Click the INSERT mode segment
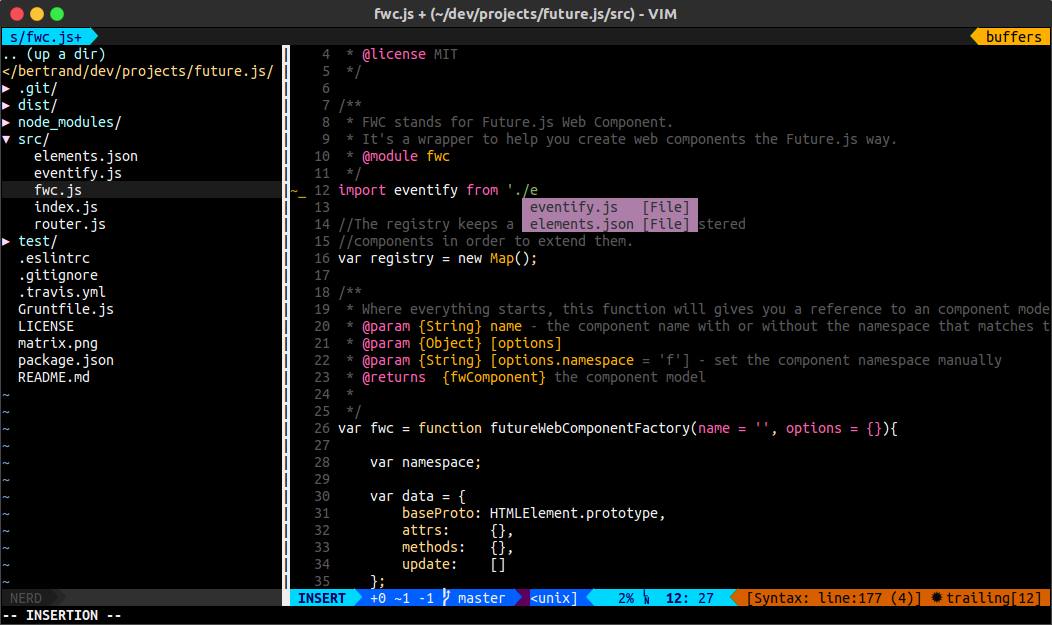This screenshot has height=625, width=1052. 322,597
